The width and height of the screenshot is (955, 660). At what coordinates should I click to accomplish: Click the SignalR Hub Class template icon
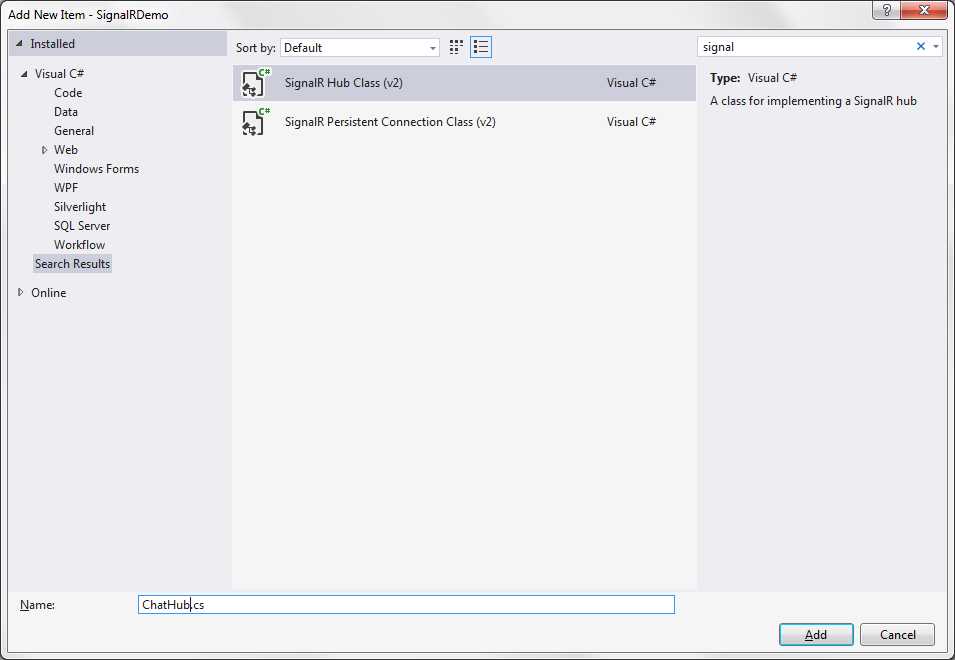pos(255,83)
